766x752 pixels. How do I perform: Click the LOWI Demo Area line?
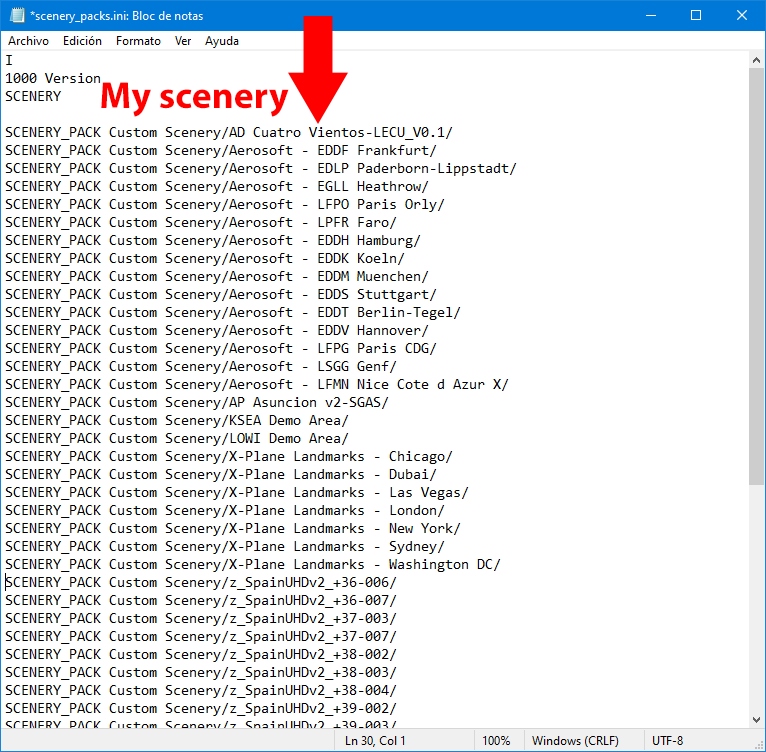[x=177, y=439]
